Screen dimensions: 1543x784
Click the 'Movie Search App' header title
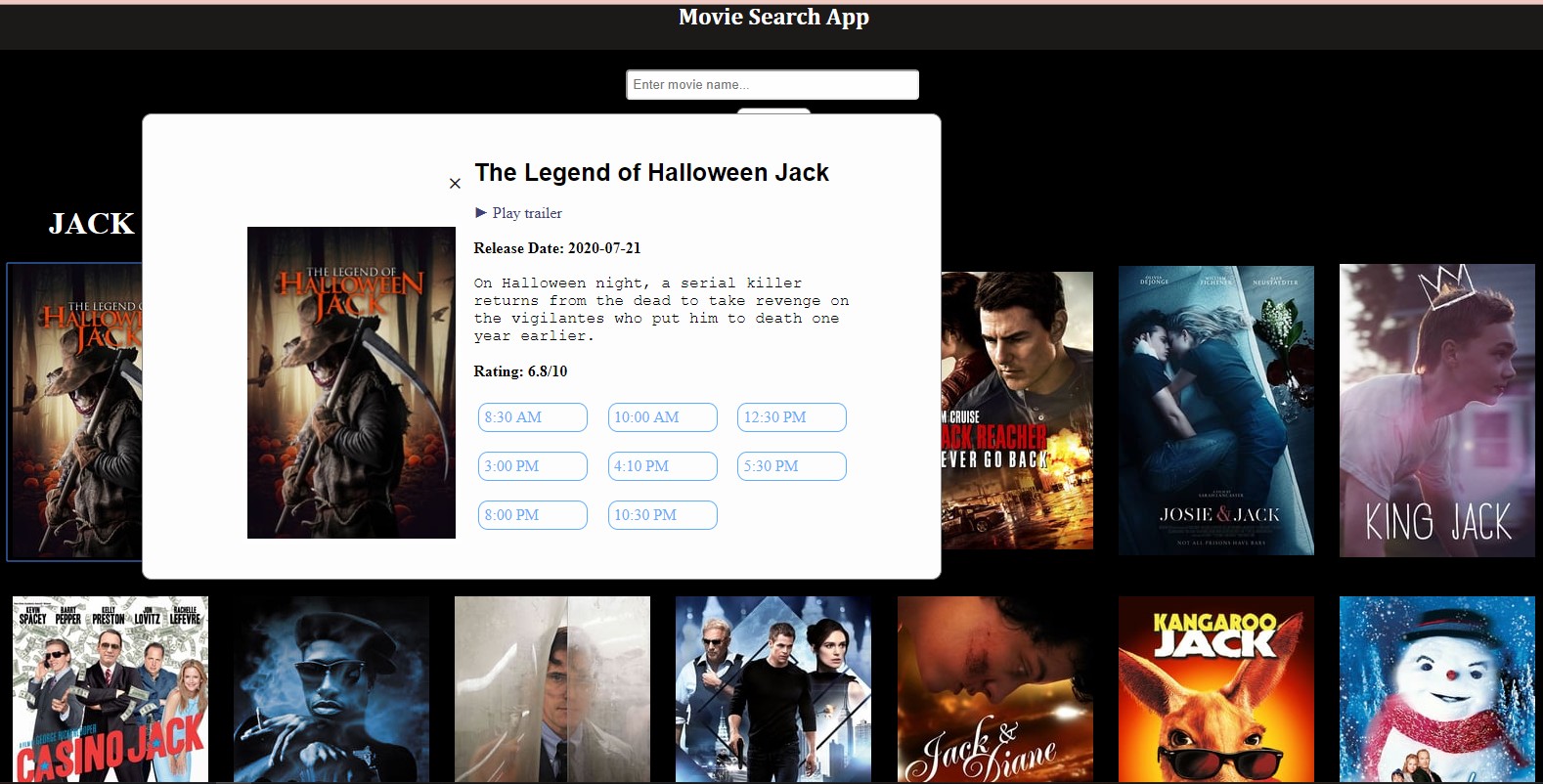tap(773, 18)
